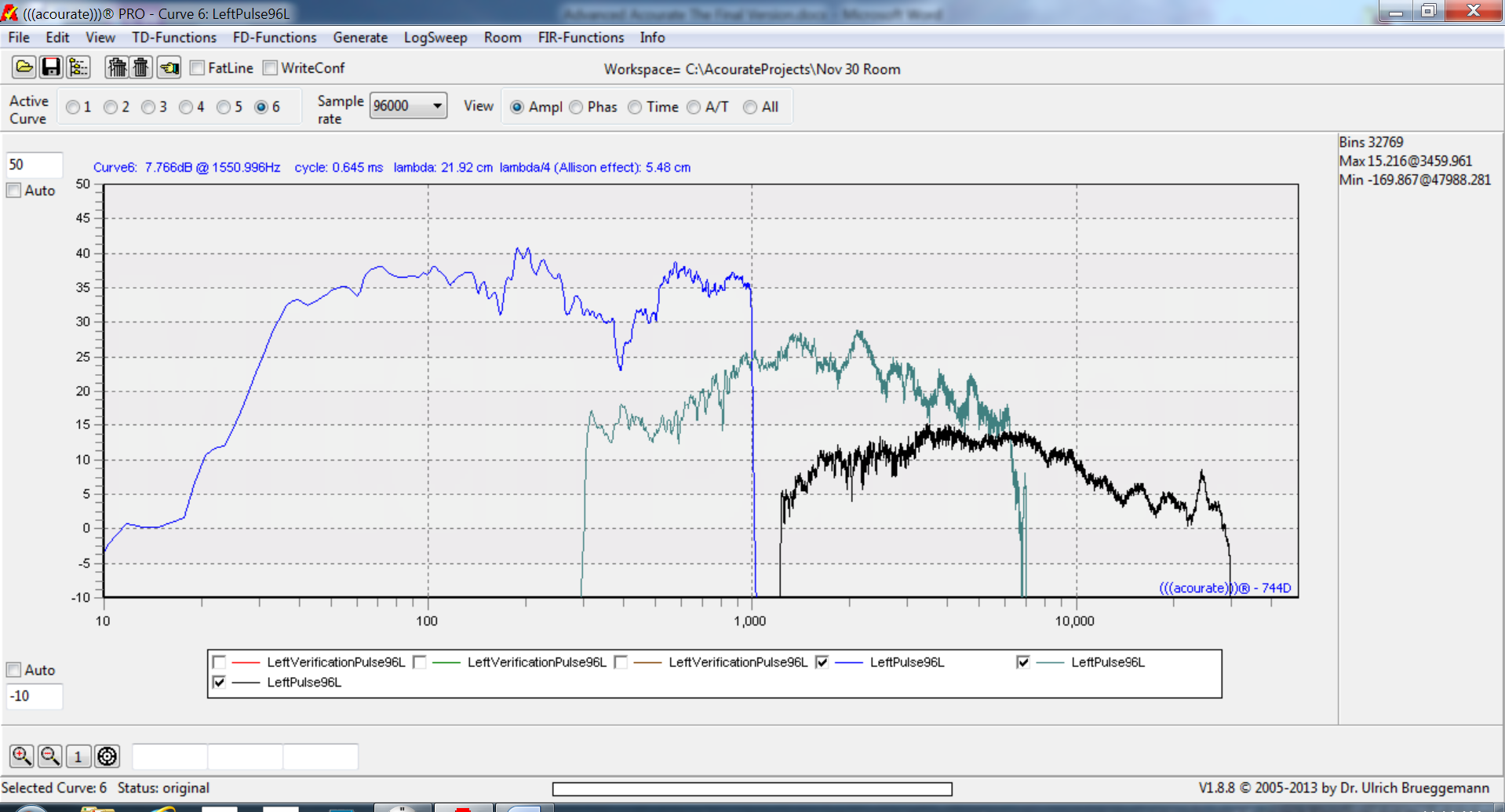Click the lower axis limit field showing -10
Viewport: 1505px width, 812px height.
(x=35, y=696)
